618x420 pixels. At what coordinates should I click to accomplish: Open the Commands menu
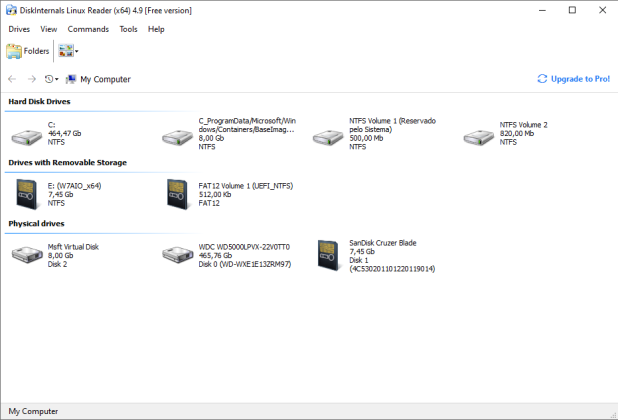click(88, 29)
